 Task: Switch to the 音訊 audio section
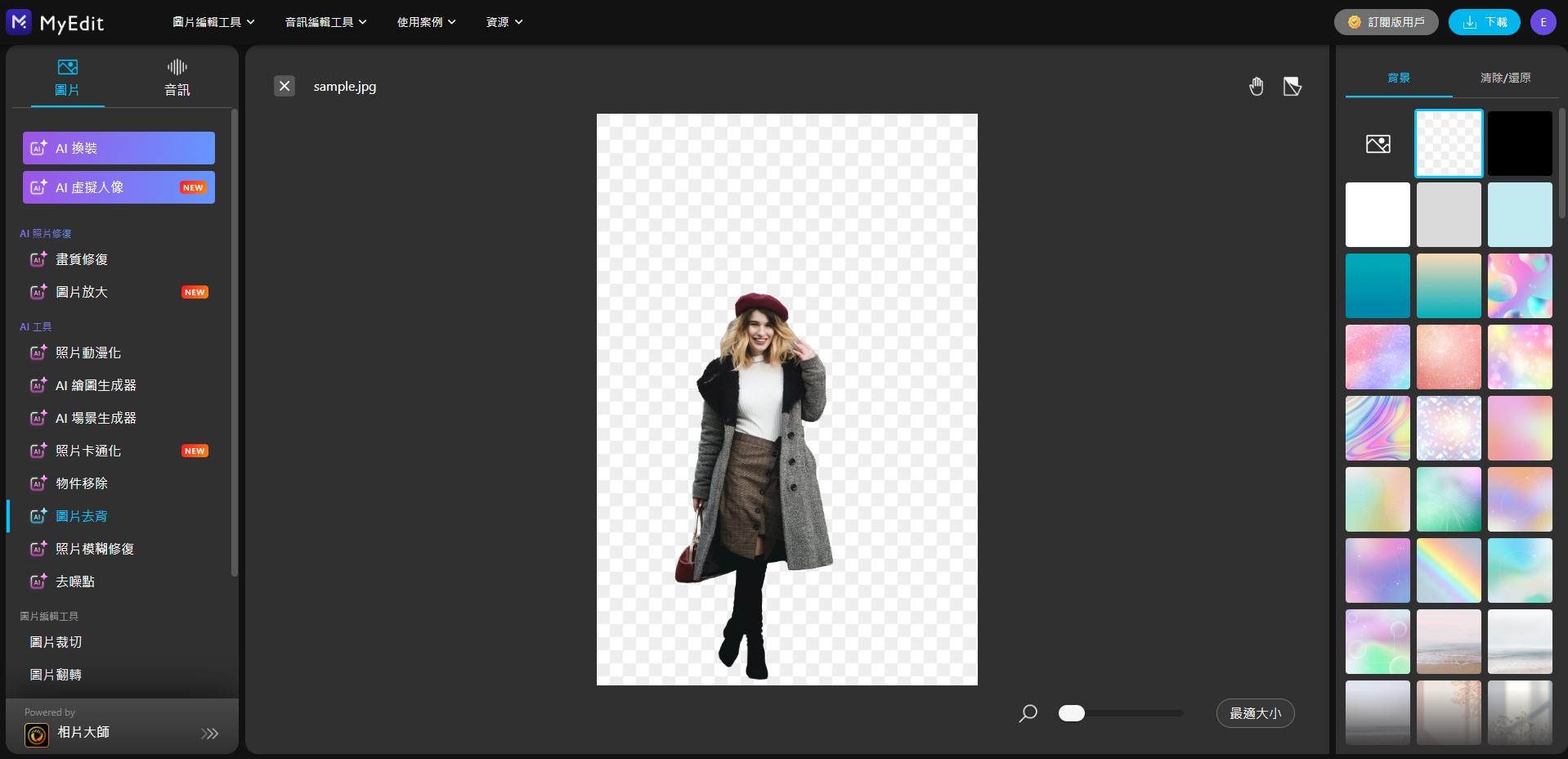177,78
